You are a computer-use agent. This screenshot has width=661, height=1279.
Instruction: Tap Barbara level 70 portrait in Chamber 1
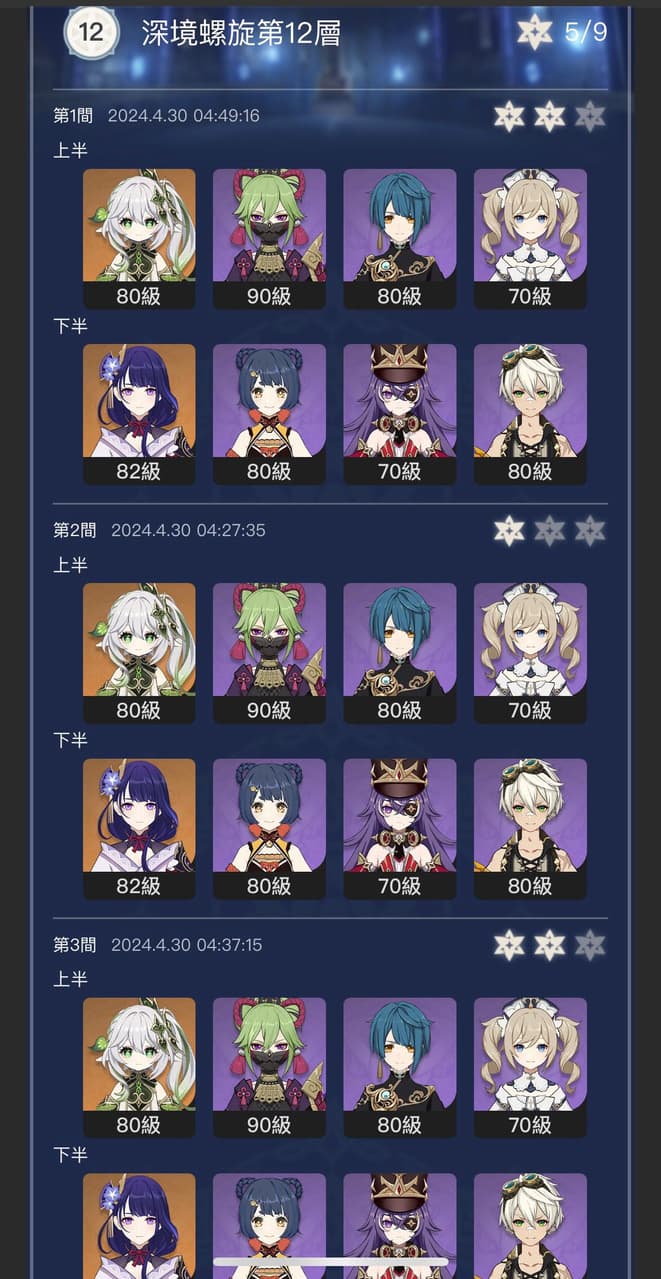530,239
